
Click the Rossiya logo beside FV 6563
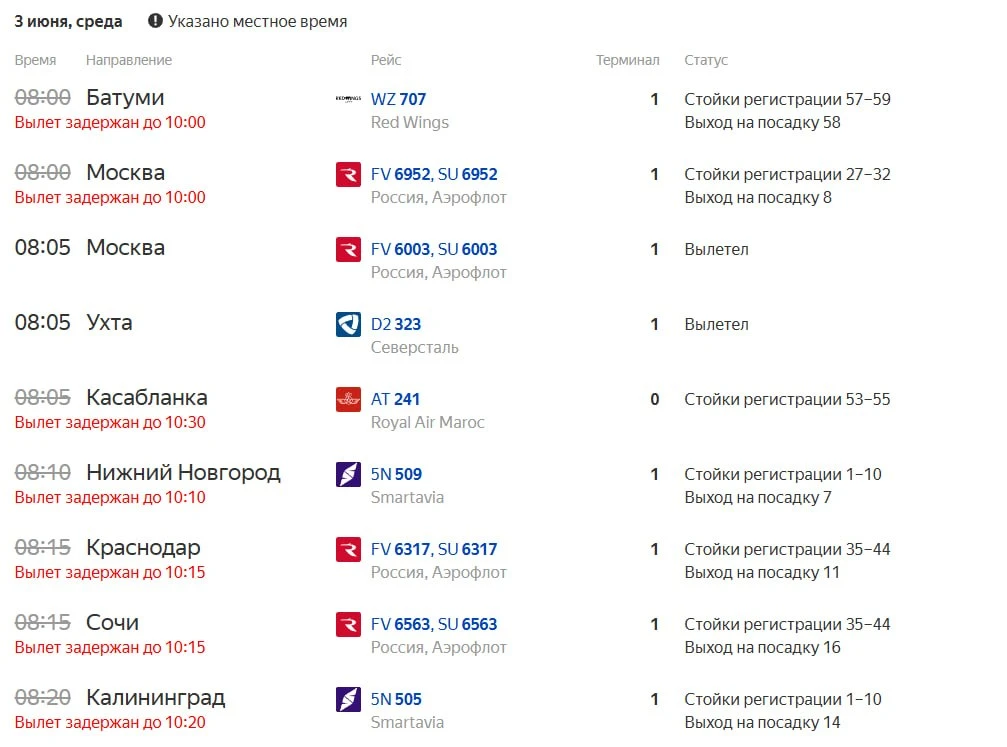click(348, 625)
